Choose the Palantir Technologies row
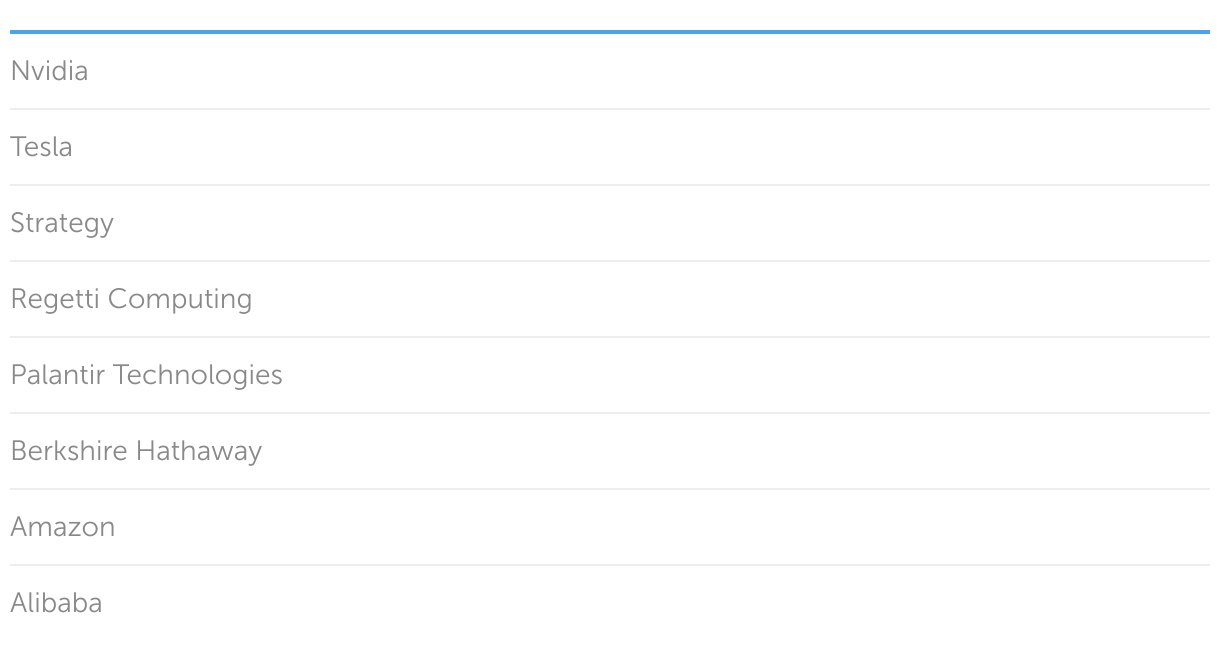This screenshot has height=650, width=1220. coord(610,375)
